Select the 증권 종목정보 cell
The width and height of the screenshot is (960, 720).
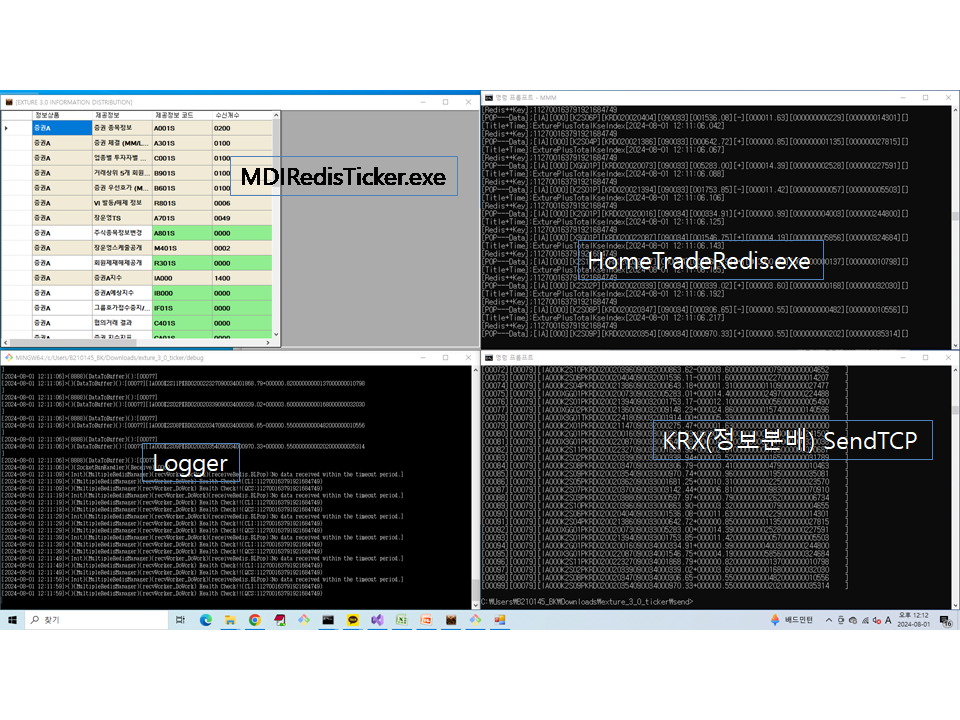pyautogui.click(x=122, y=128)
